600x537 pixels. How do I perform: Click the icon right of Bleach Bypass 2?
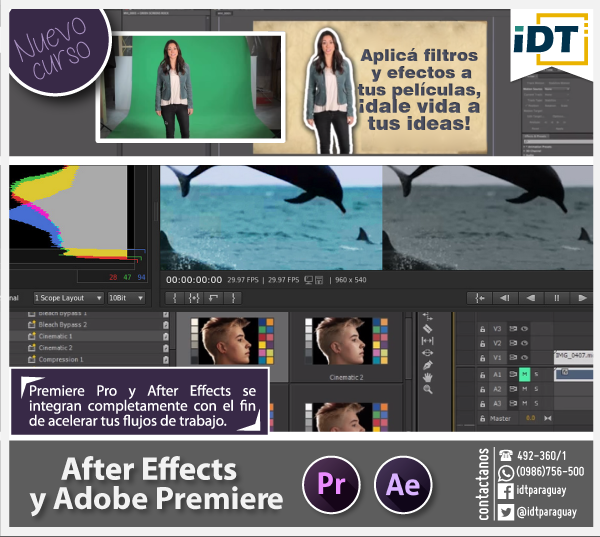pos(166,325)
